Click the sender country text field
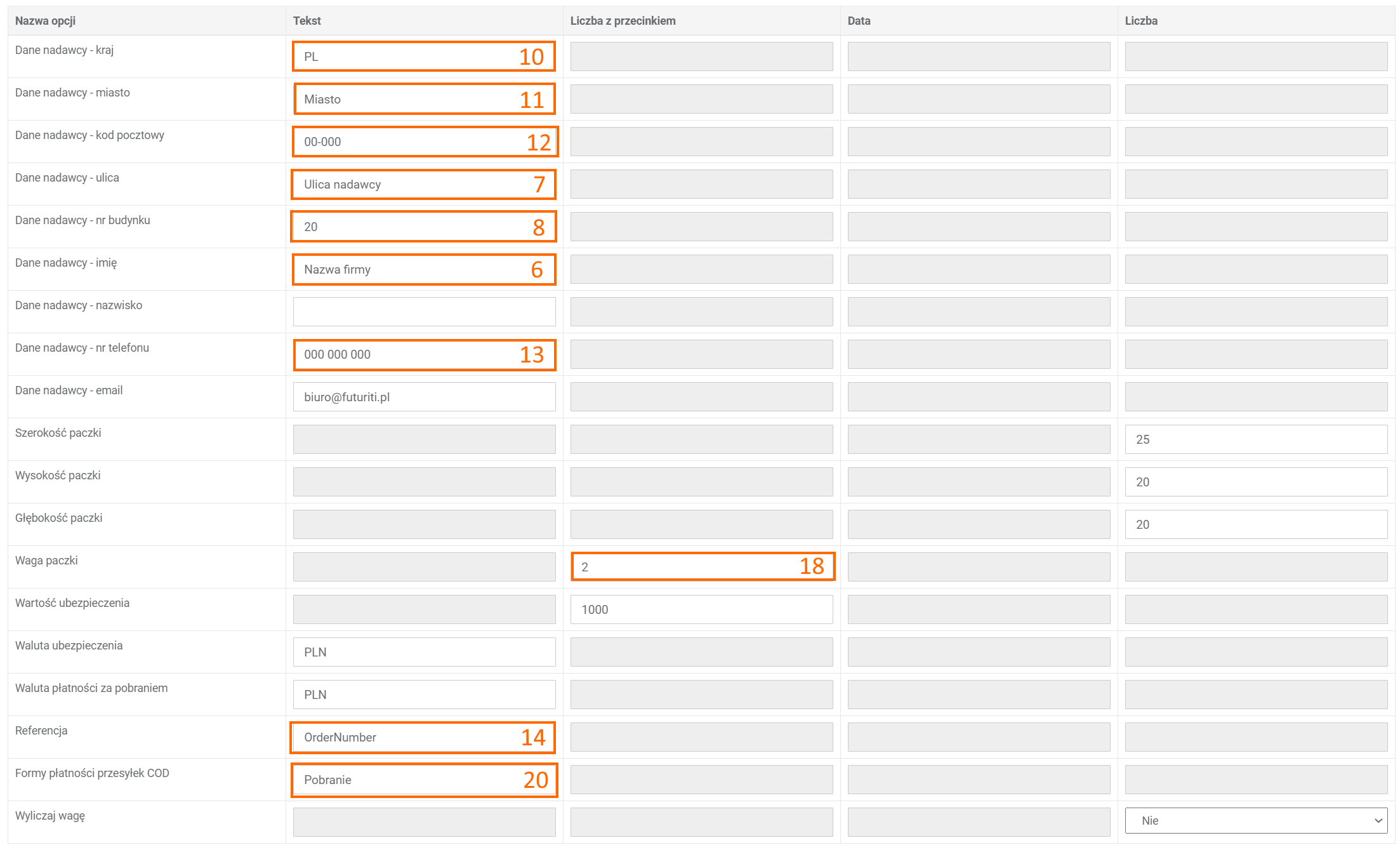The image size is (1400, 845). coord(406,57)
